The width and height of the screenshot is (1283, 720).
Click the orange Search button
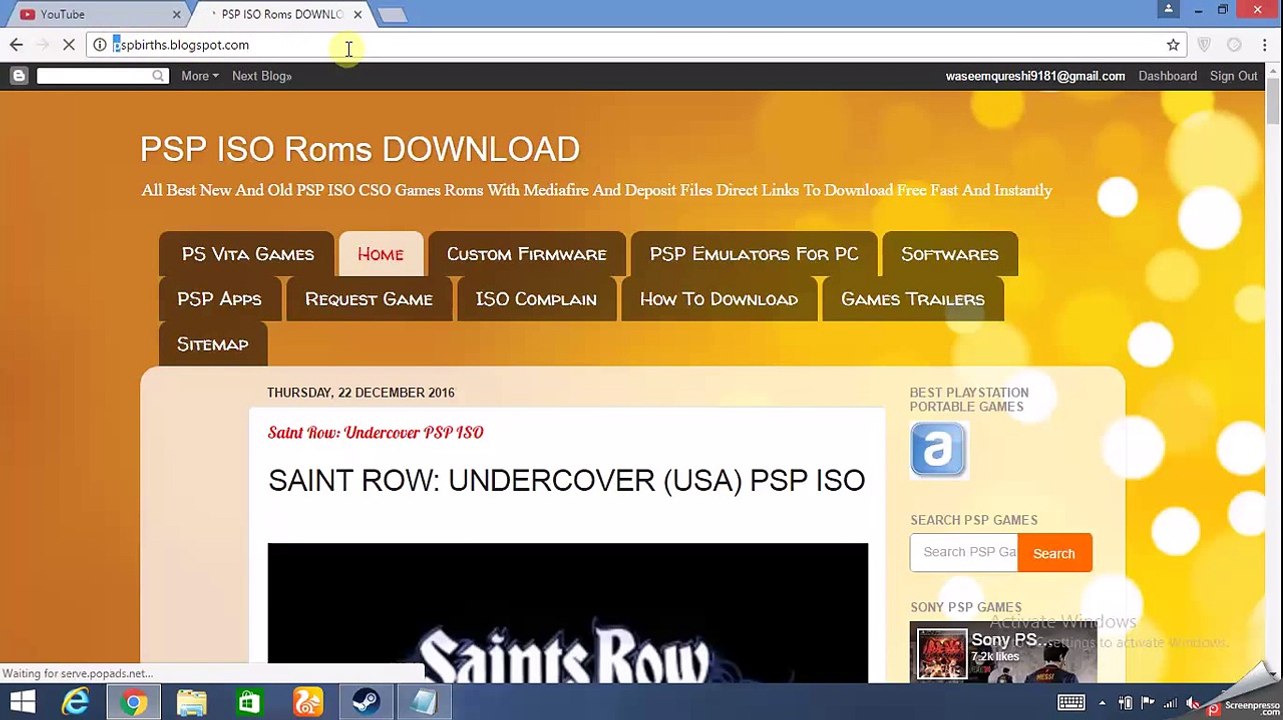click(x=1054, y=553)
